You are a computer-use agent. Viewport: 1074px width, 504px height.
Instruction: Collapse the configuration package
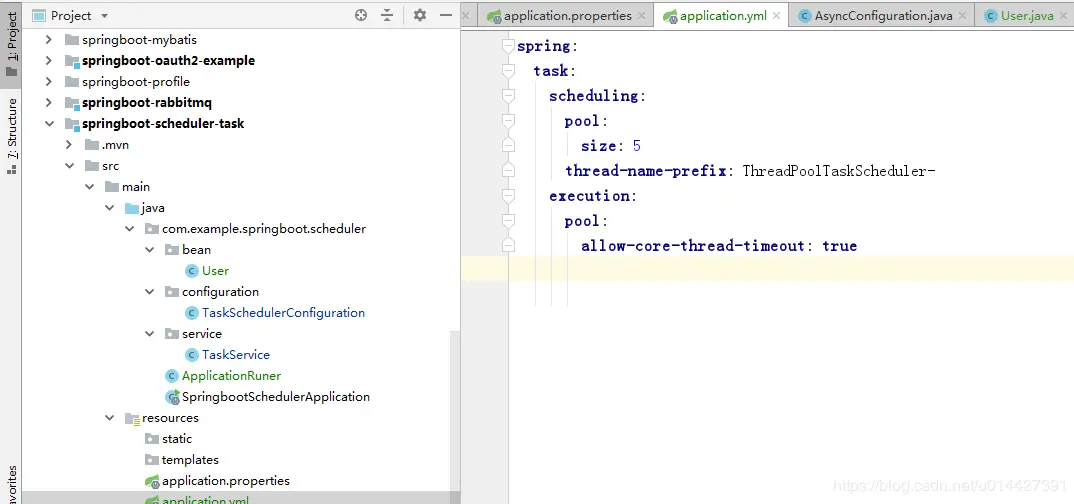click(150, 292)
